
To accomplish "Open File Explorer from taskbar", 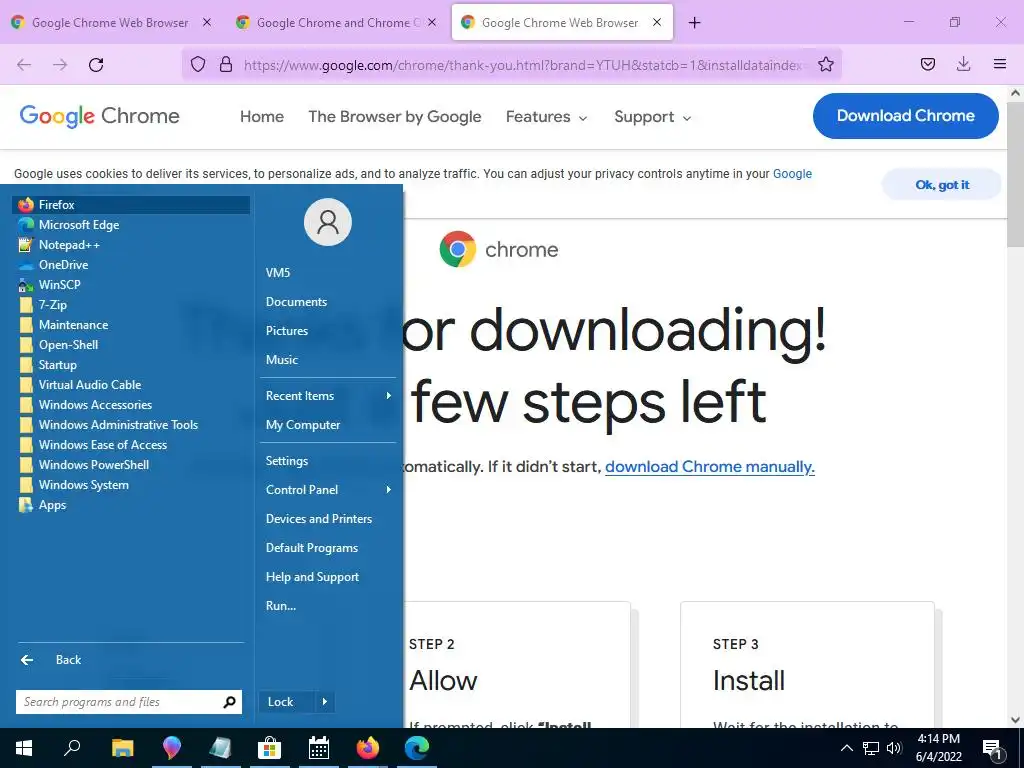I will click(x=122, y=748).
